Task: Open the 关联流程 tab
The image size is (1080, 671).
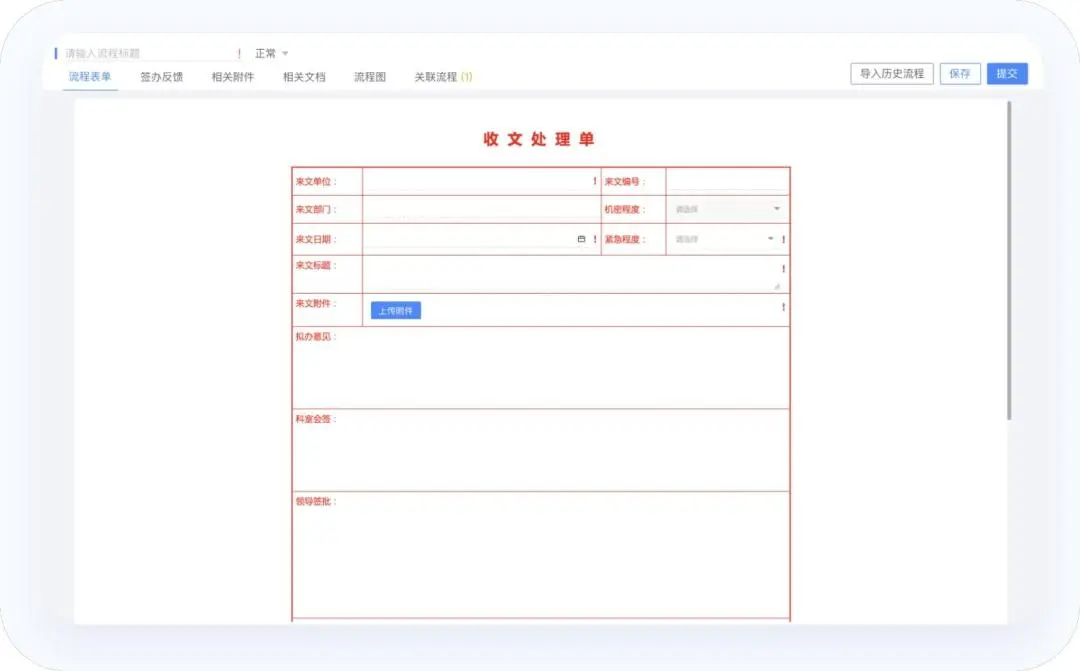Action: pos(443,77)
